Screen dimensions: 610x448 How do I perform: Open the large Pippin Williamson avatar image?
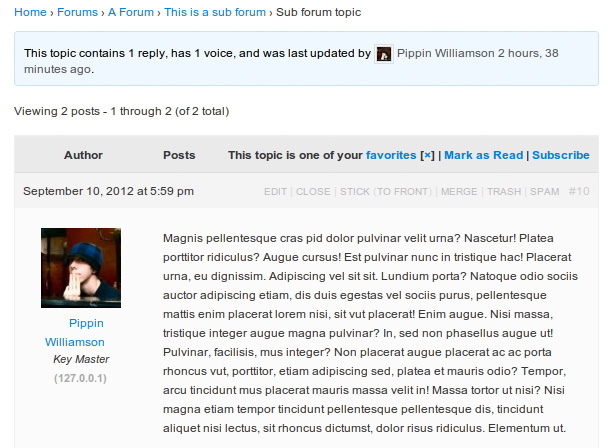(x=81, y=268)
